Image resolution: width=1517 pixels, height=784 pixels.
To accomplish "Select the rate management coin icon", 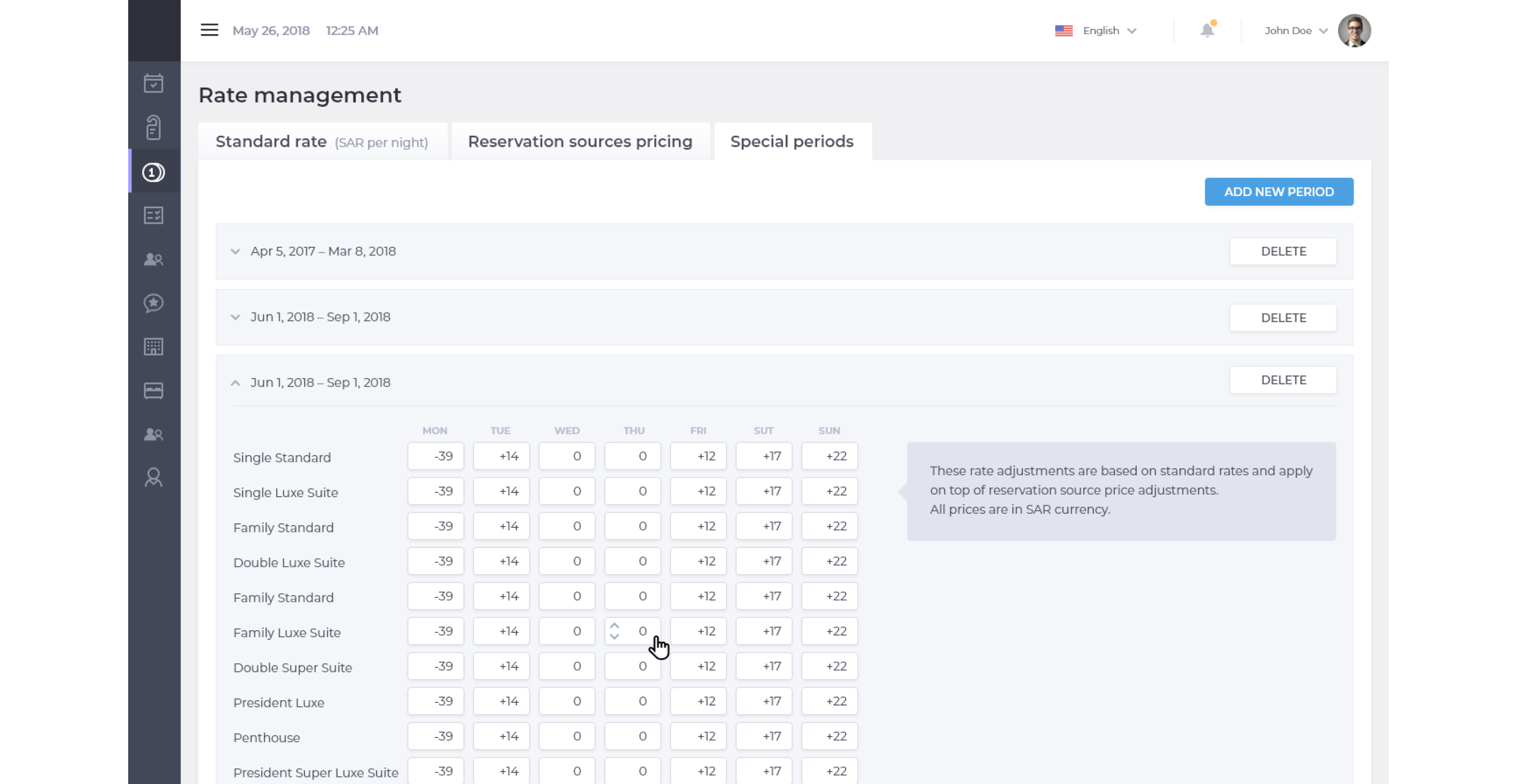I will 153,172.
